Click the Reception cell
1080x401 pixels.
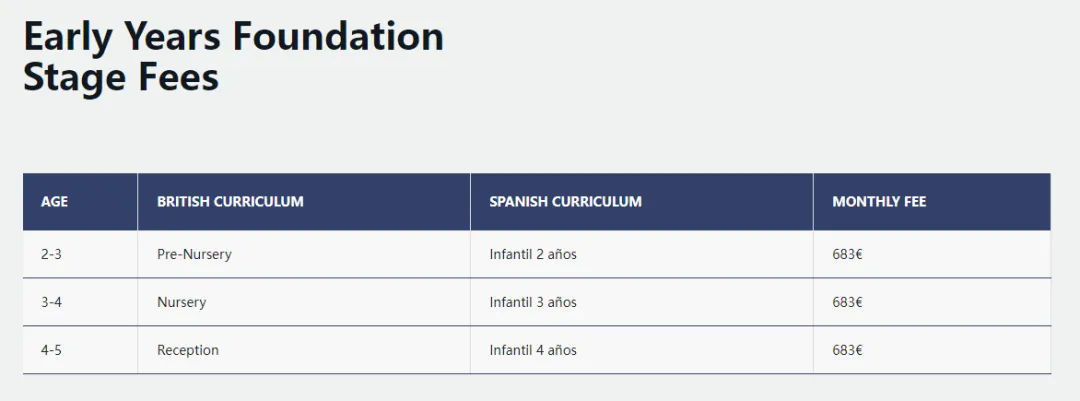pyautogui.click(x=304, y=350)
